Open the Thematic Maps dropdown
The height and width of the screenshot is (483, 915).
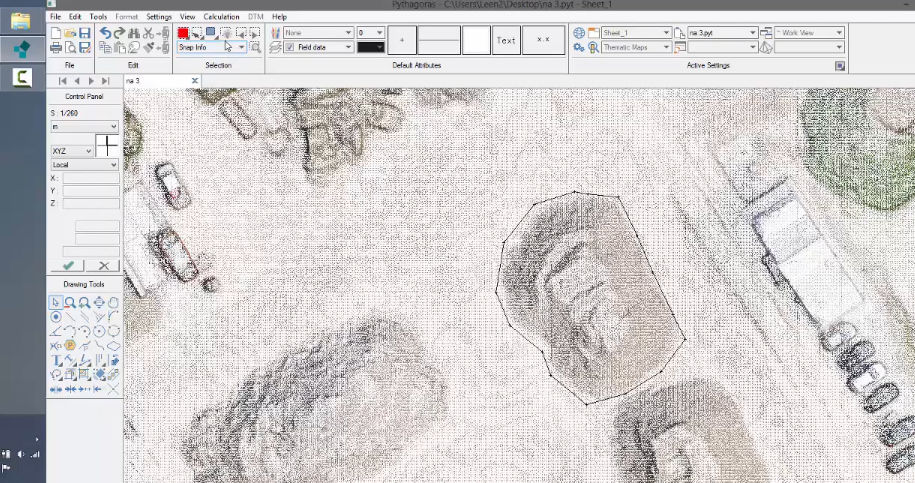636,47
